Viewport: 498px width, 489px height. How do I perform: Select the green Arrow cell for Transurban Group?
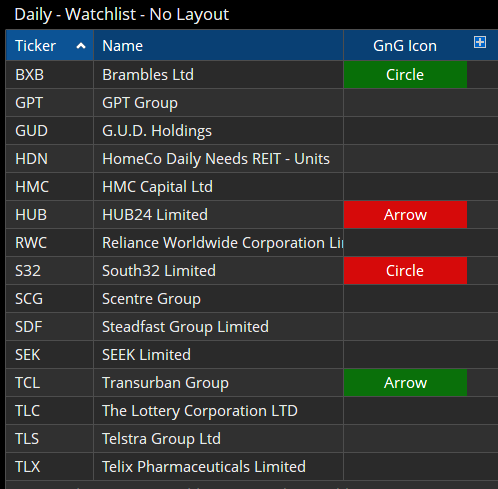point(405,383)
